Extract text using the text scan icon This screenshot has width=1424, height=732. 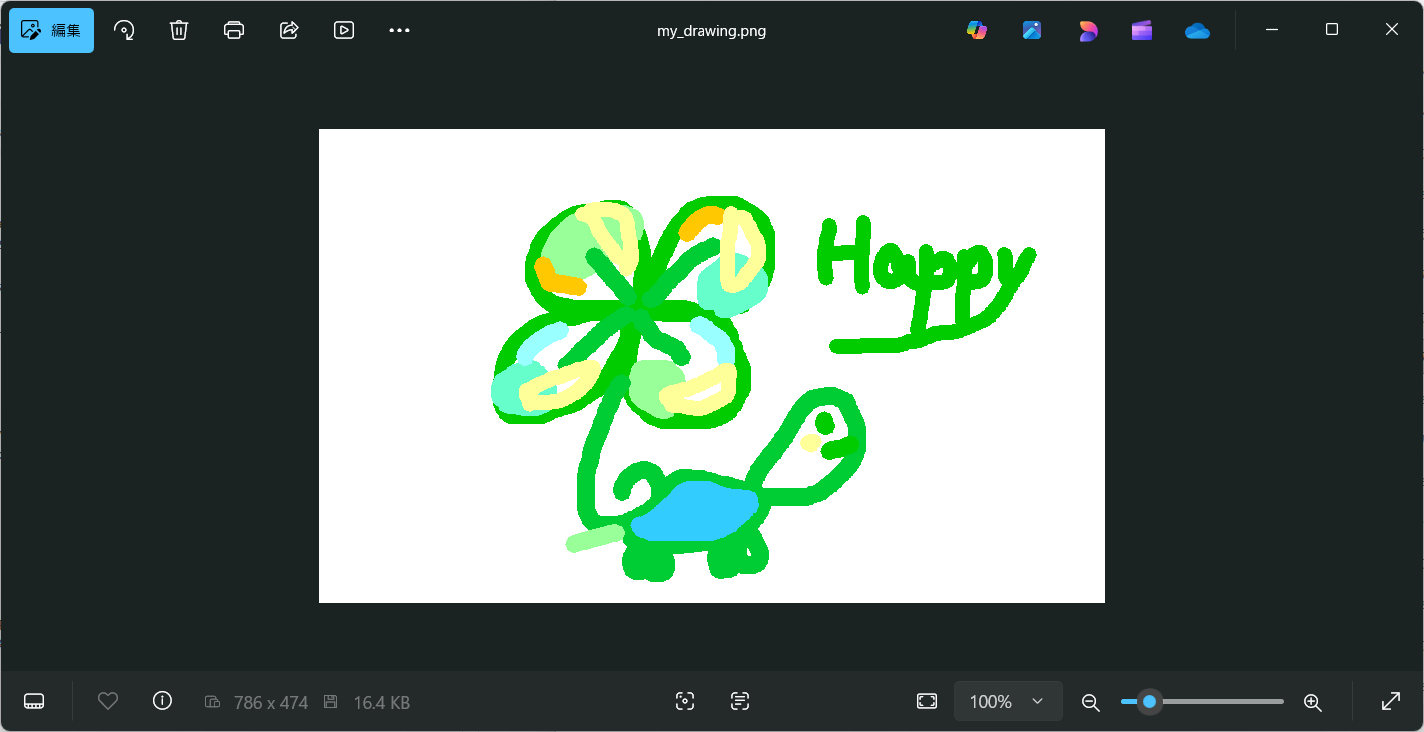[x=740, y=701]
